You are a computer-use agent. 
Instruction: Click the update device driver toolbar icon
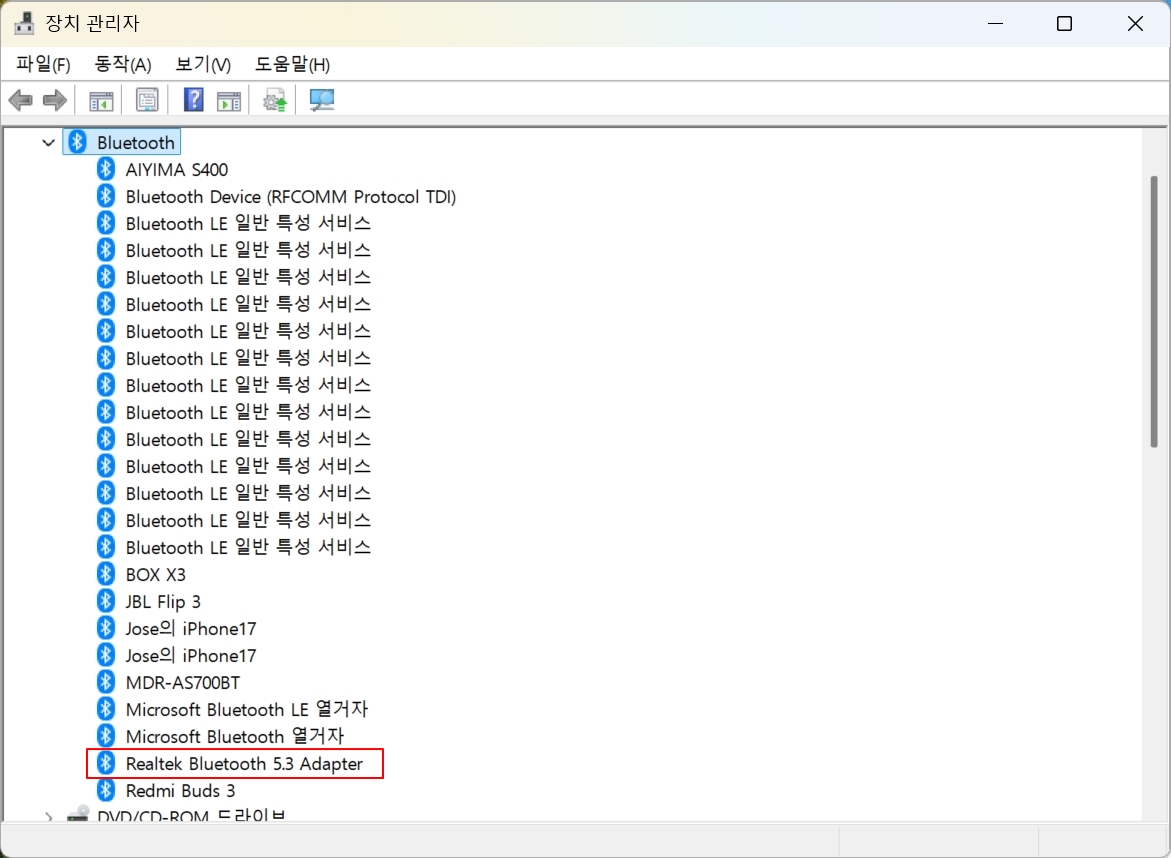[x=275, y=100]
